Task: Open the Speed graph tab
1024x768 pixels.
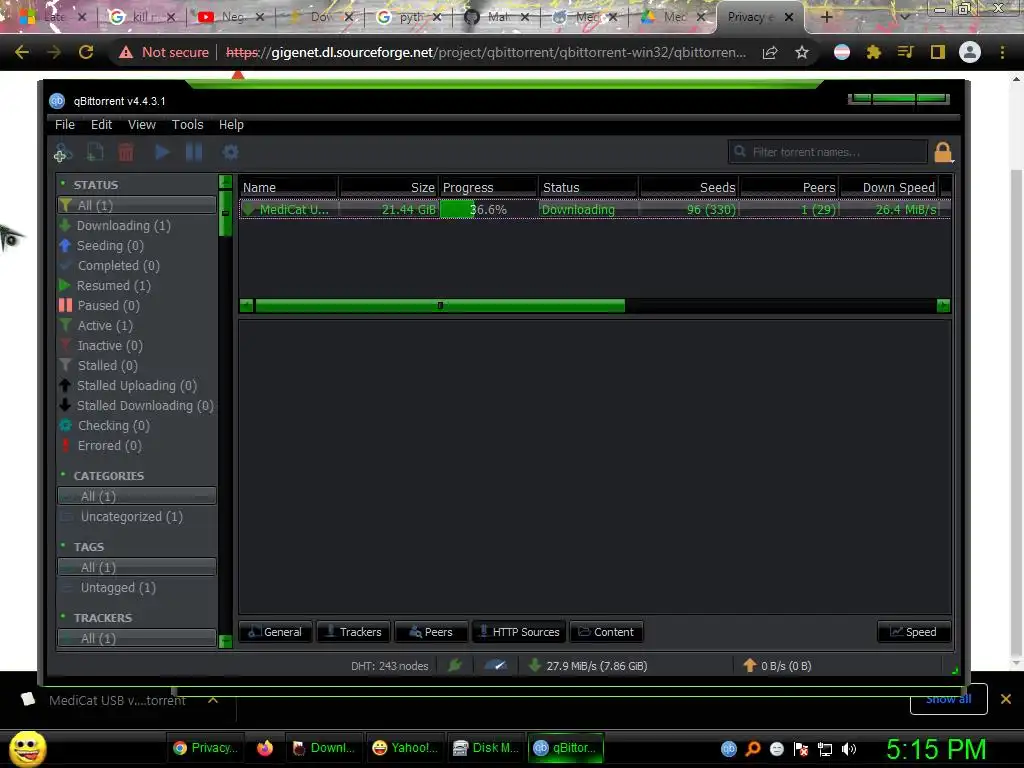Action: pyautogui.click(x=914, y=632)
